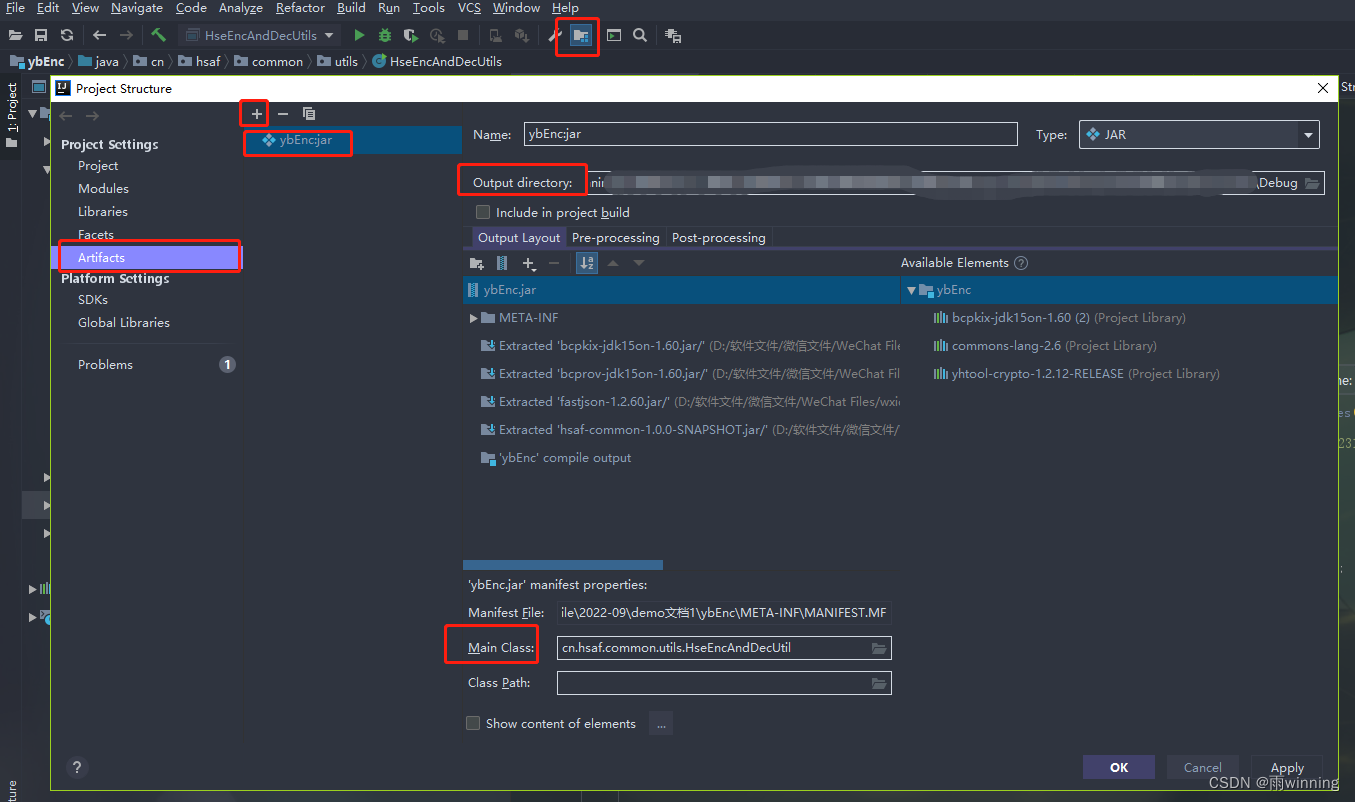Browse output directory folder icon

1312,183
